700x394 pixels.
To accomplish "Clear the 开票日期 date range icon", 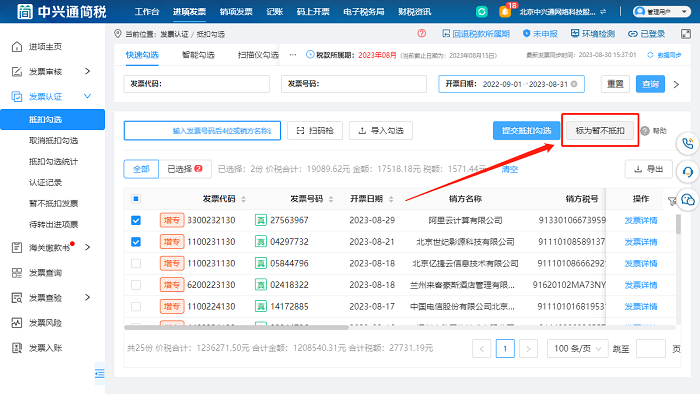I will coord(574,84).
